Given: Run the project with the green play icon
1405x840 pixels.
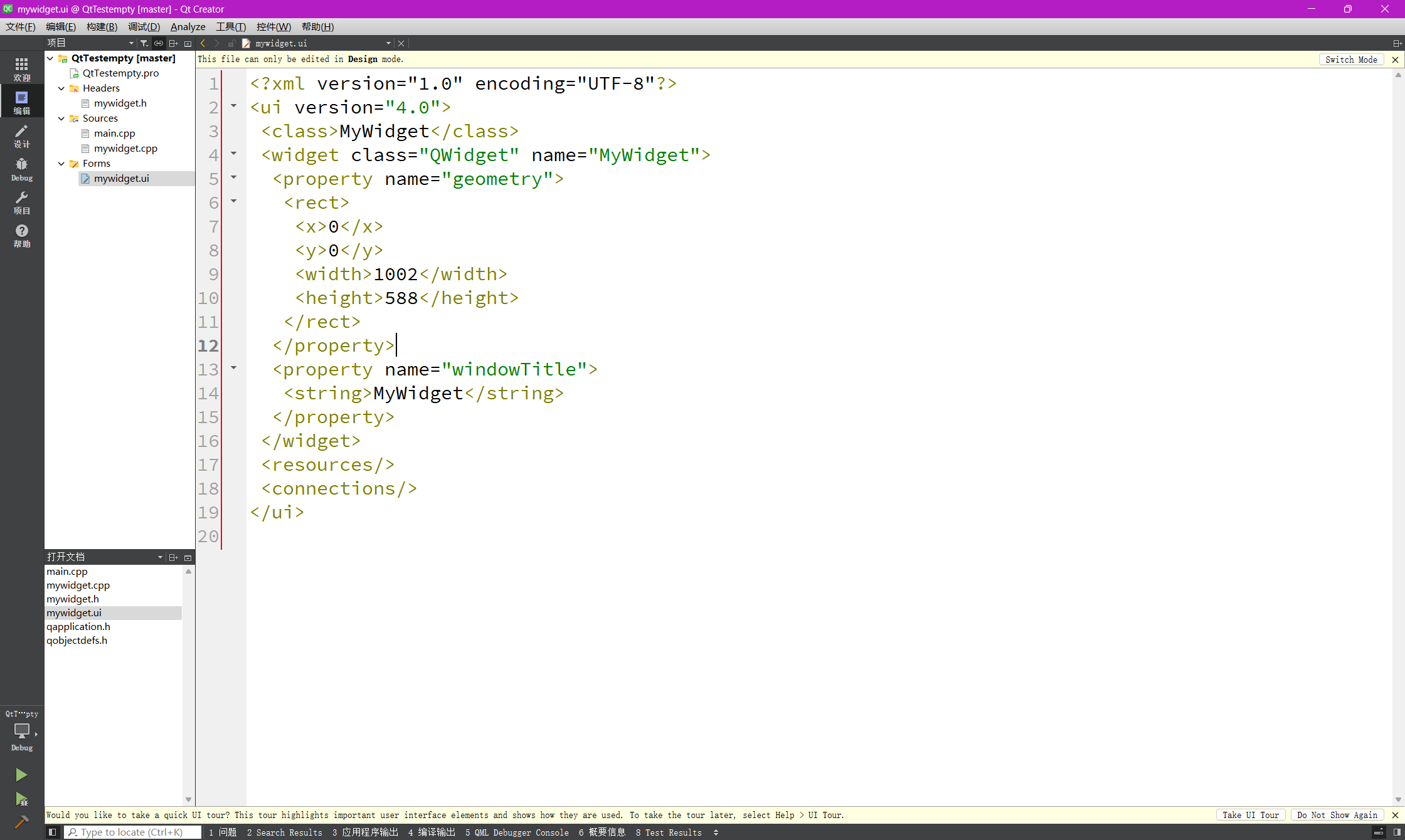Looking at the screenshot, I should pyautogui.click(x=21, y=775).
